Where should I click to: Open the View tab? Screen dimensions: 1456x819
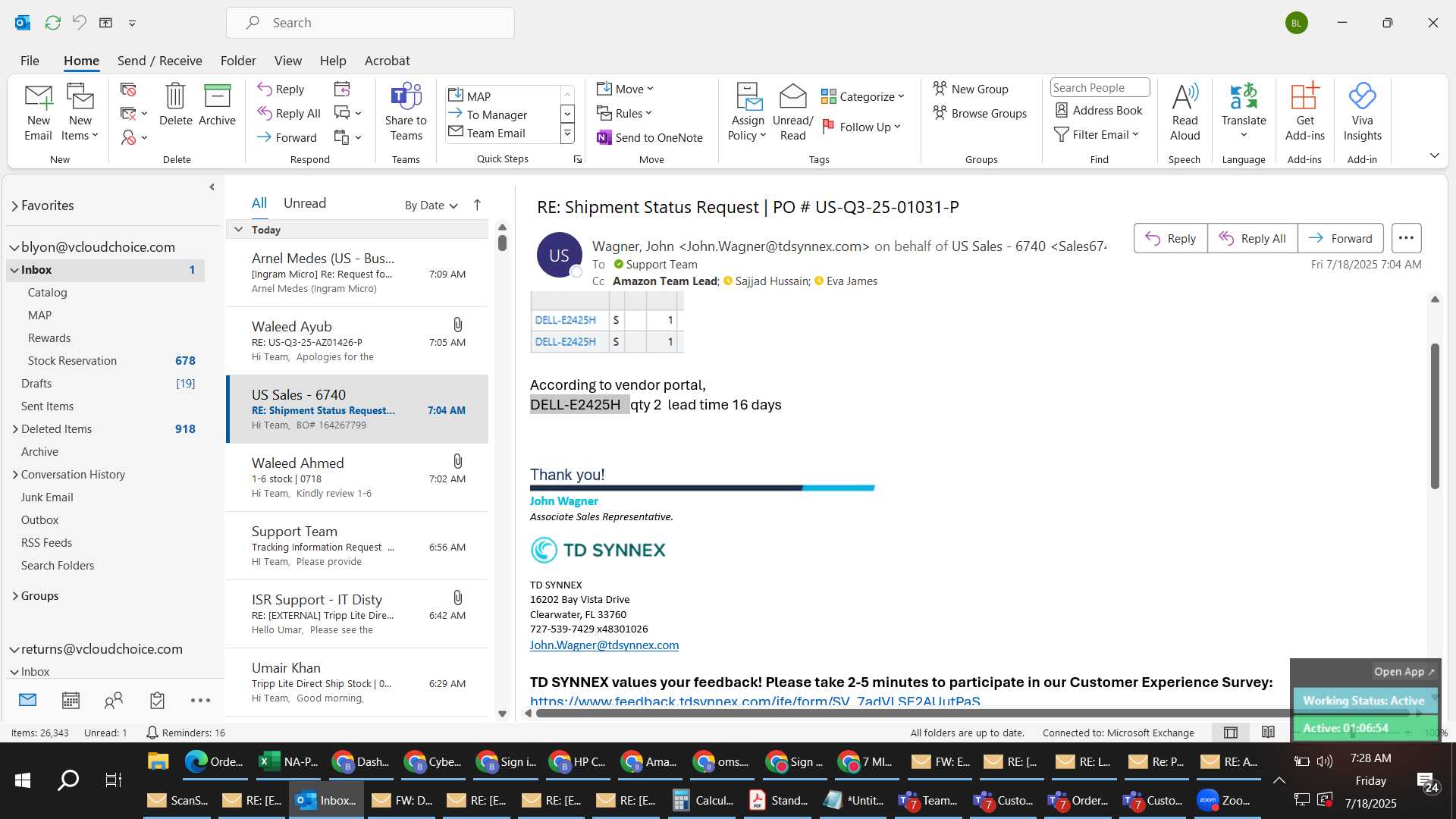point(287,61)
